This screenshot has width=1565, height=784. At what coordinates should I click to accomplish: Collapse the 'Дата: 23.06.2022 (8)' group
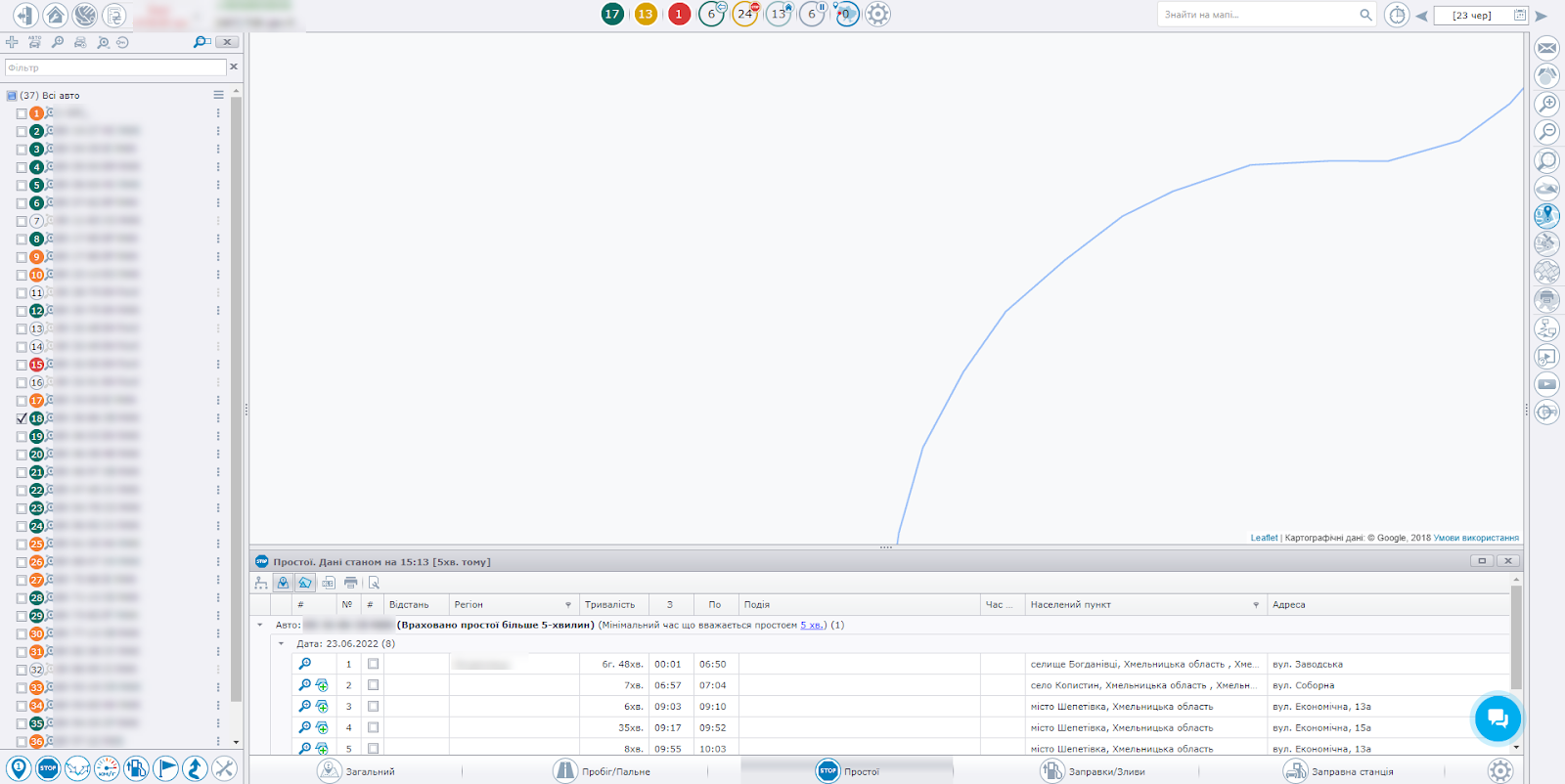281,643
